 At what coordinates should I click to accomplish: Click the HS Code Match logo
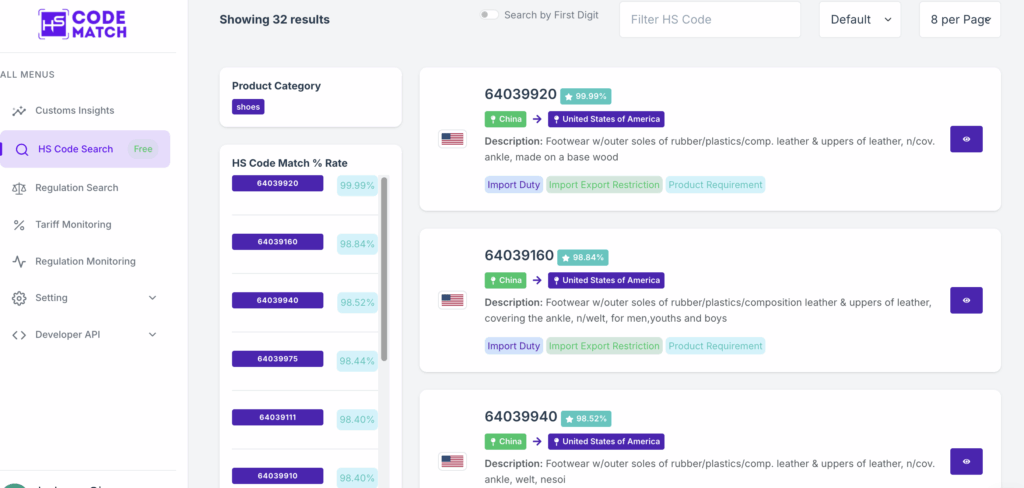pos(82,24)
